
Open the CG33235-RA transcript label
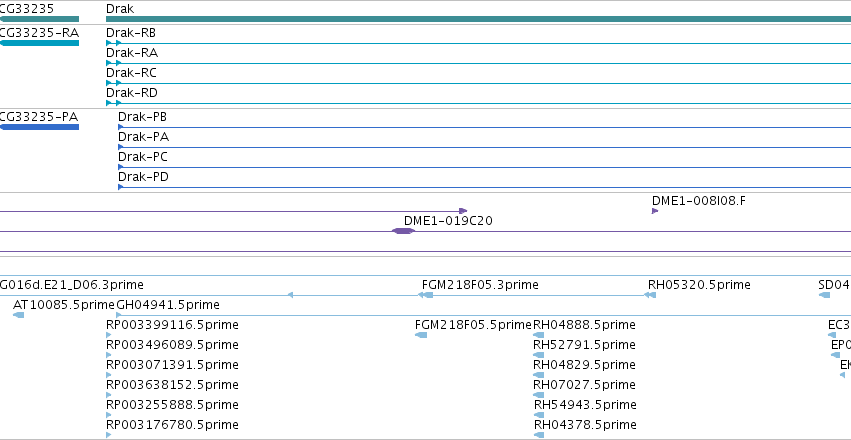pos(39,33)
